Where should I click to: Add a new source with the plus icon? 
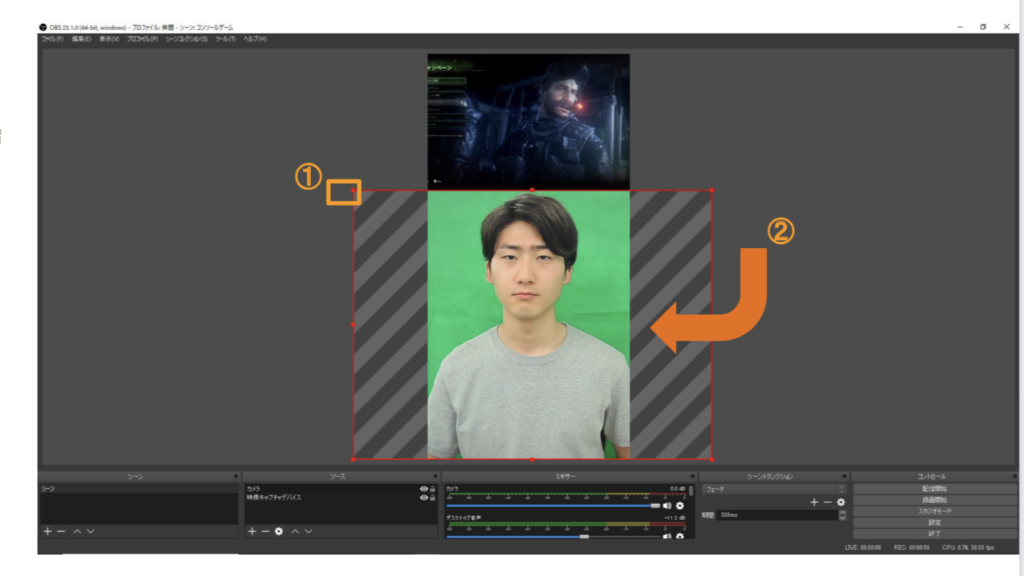pyautogui.click(x=251, y=531)
